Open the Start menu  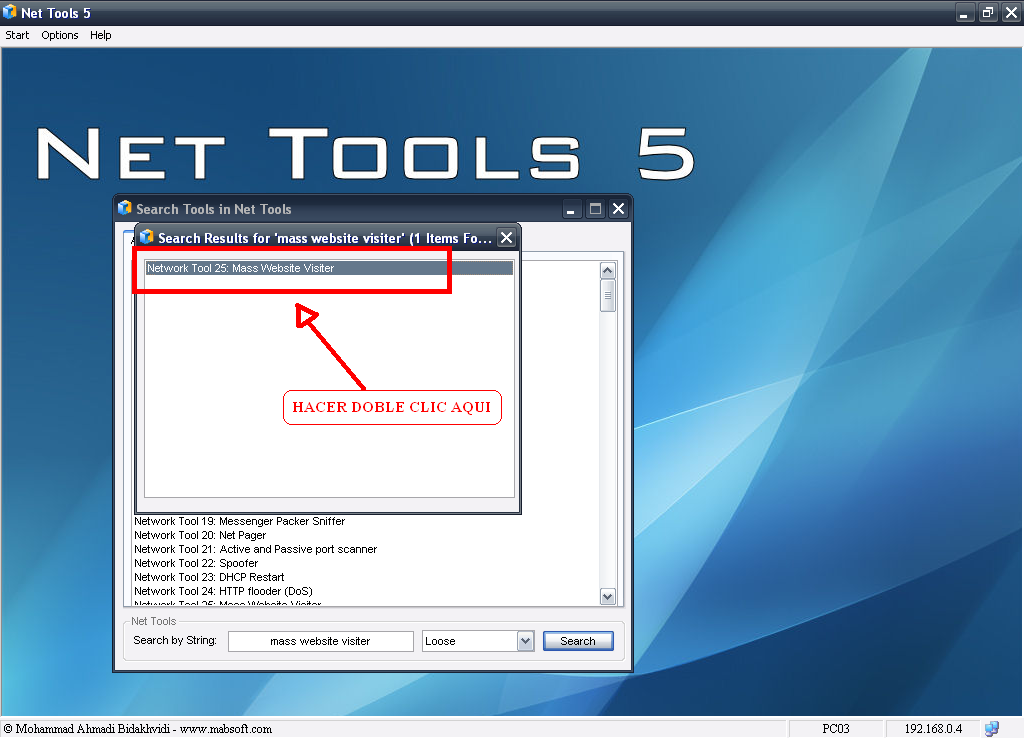17,35
